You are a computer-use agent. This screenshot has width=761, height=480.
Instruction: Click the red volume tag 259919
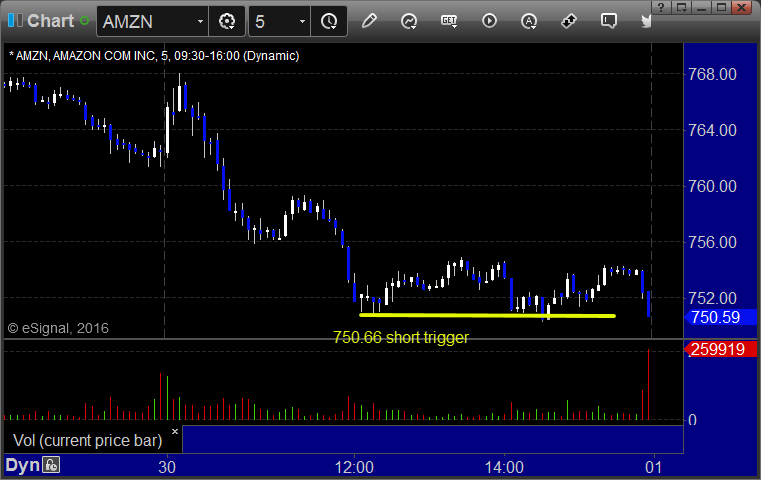click(720, 349)
